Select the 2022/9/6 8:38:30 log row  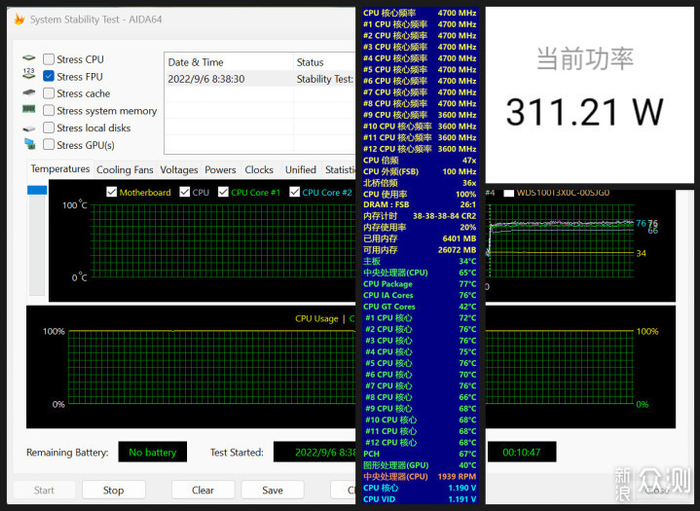coord(261,79)
